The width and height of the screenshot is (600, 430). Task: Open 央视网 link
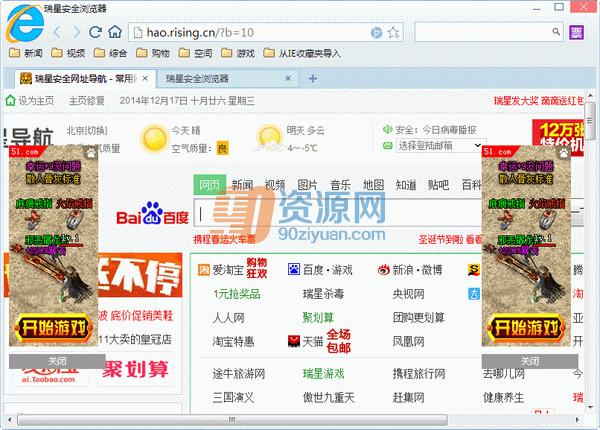pos(408,294)
